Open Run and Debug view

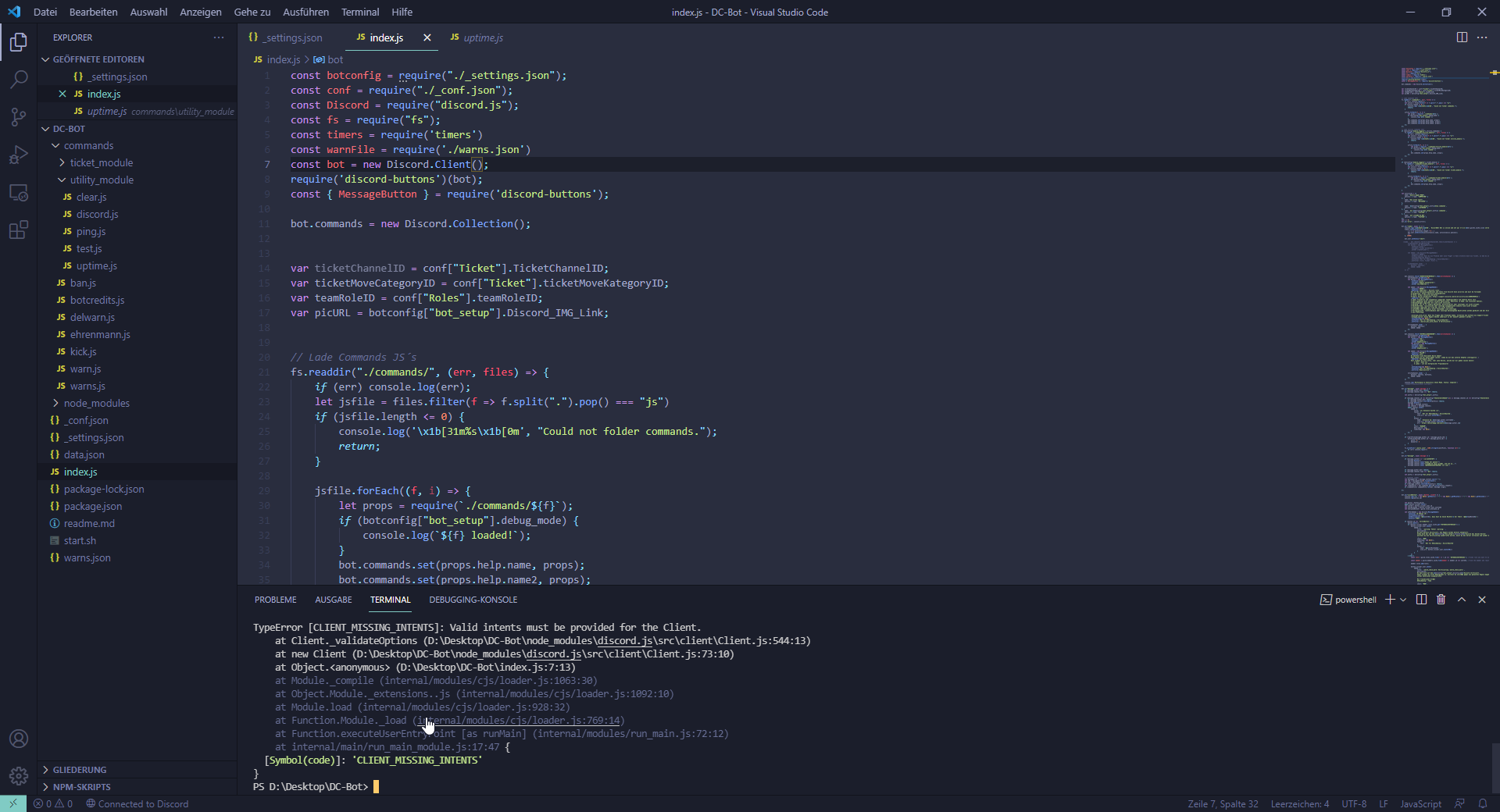click(19, 155)
